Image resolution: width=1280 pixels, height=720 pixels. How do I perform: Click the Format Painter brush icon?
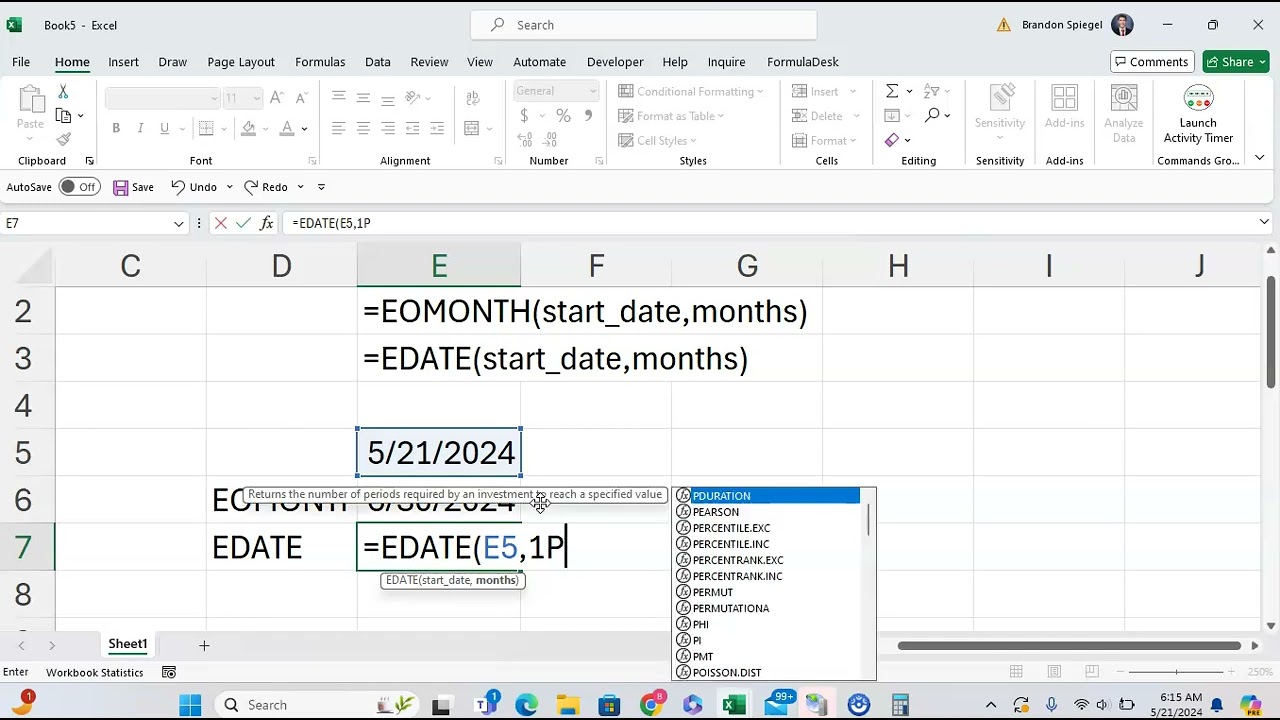(63, 139)
